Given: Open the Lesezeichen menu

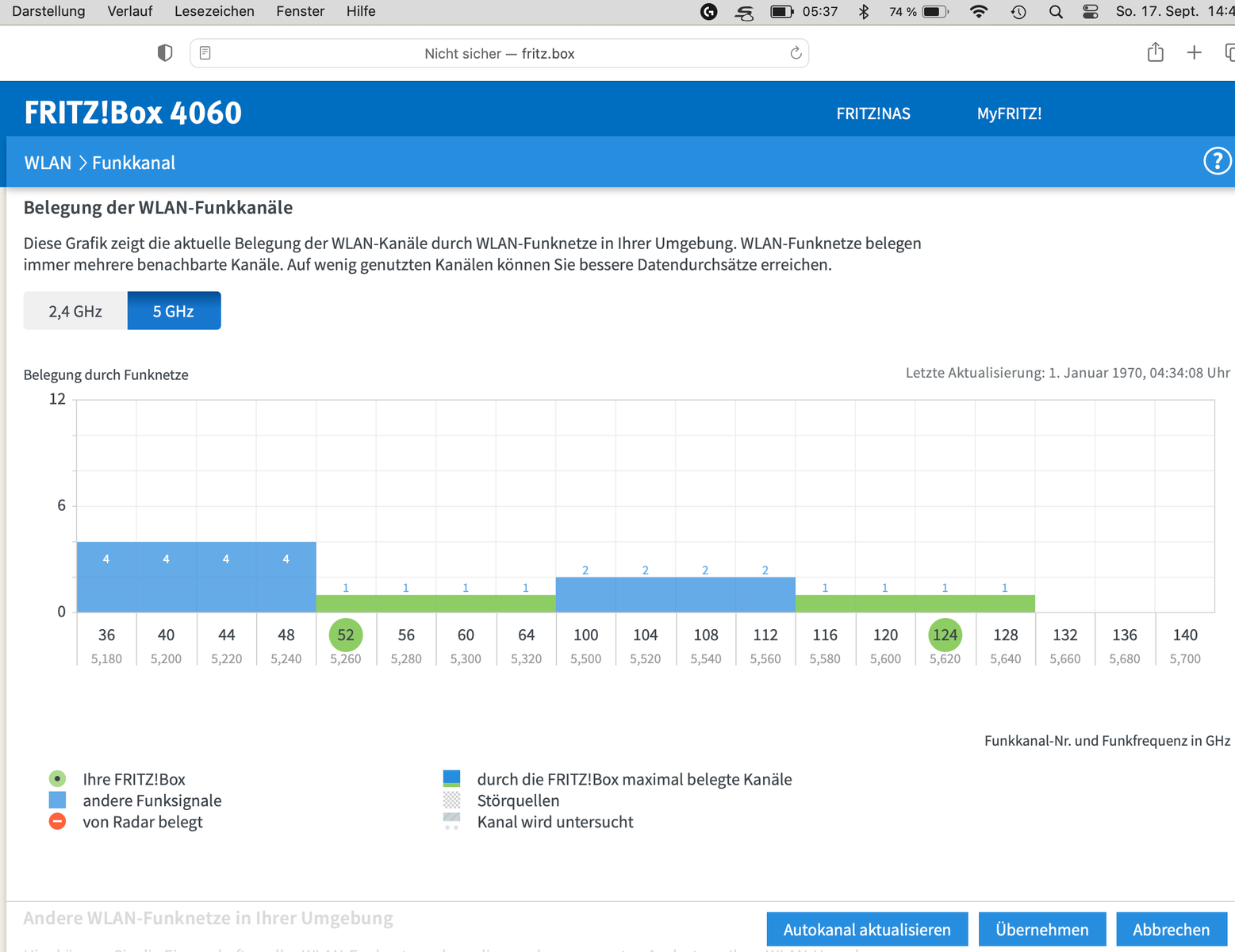Looking at the screenshot, I should (214, 11).
